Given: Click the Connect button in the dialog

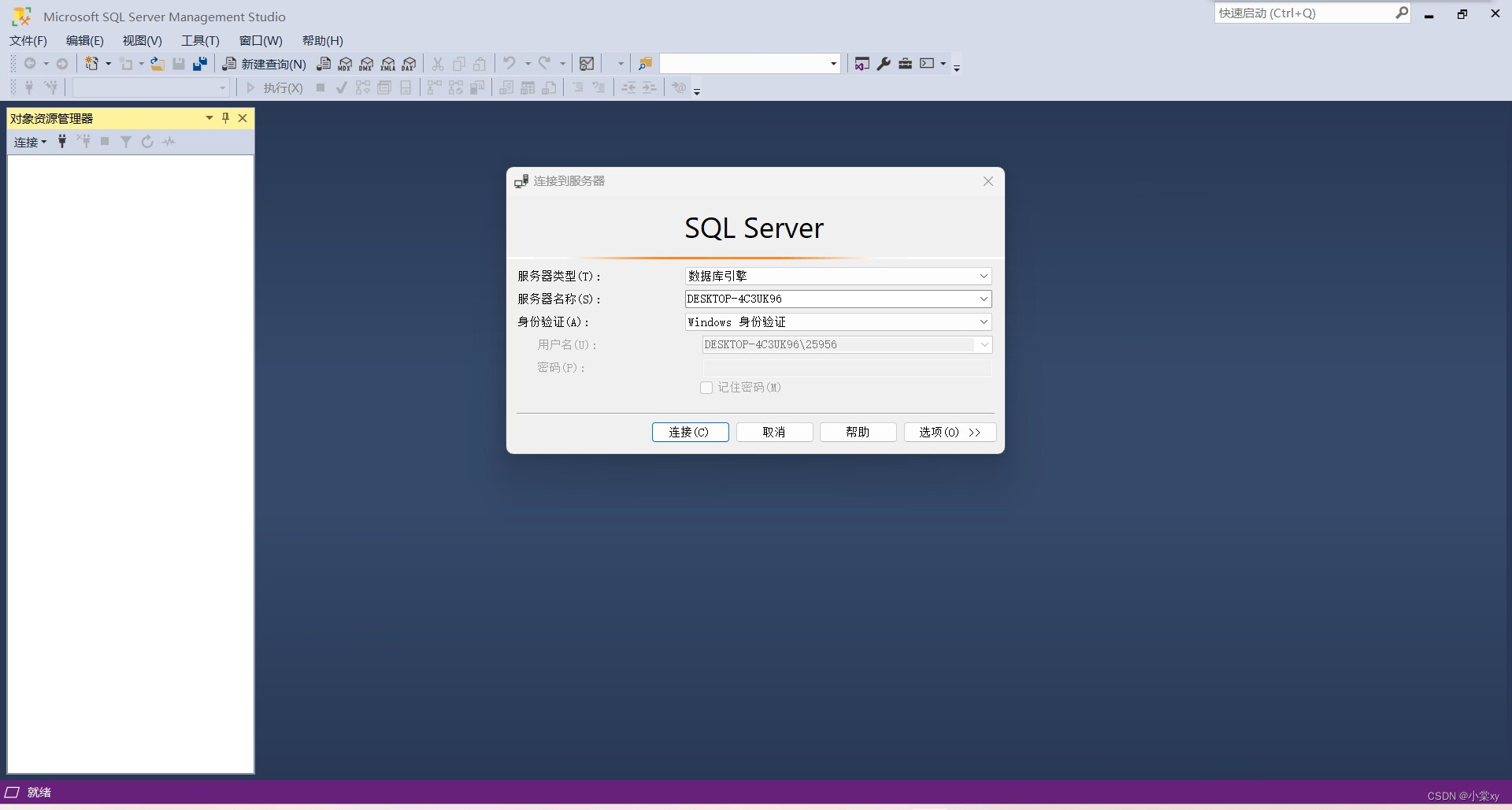Looking at the screenshot, I should tap(690, 433).
